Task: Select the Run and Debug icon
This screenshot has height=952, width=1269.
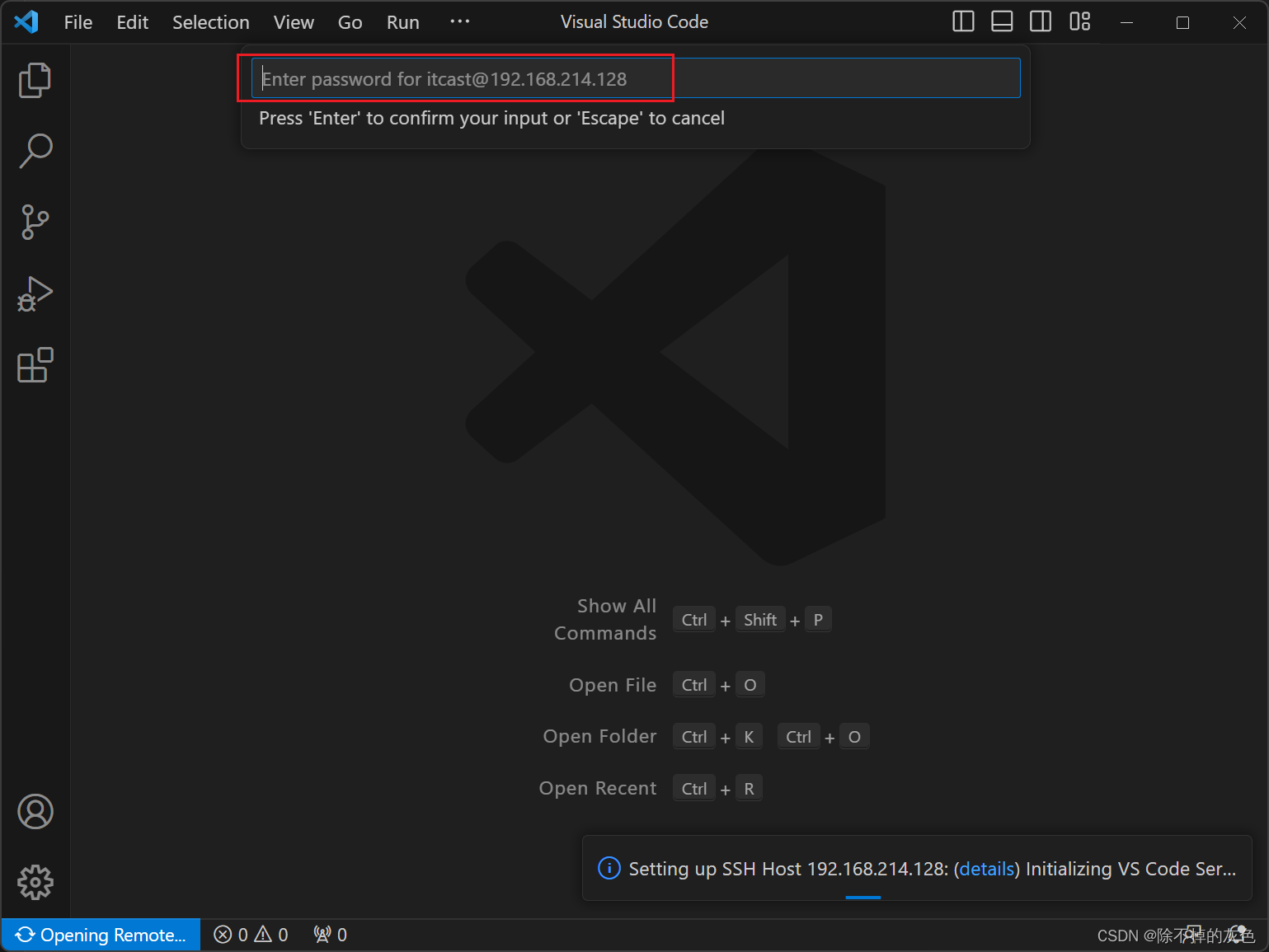Action: (x=35, y=293)
